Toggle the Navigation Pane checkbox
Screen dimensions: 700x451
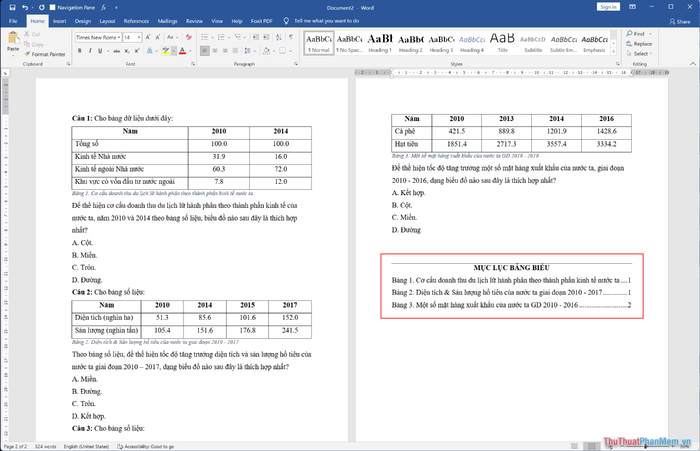tap(53, 6)
